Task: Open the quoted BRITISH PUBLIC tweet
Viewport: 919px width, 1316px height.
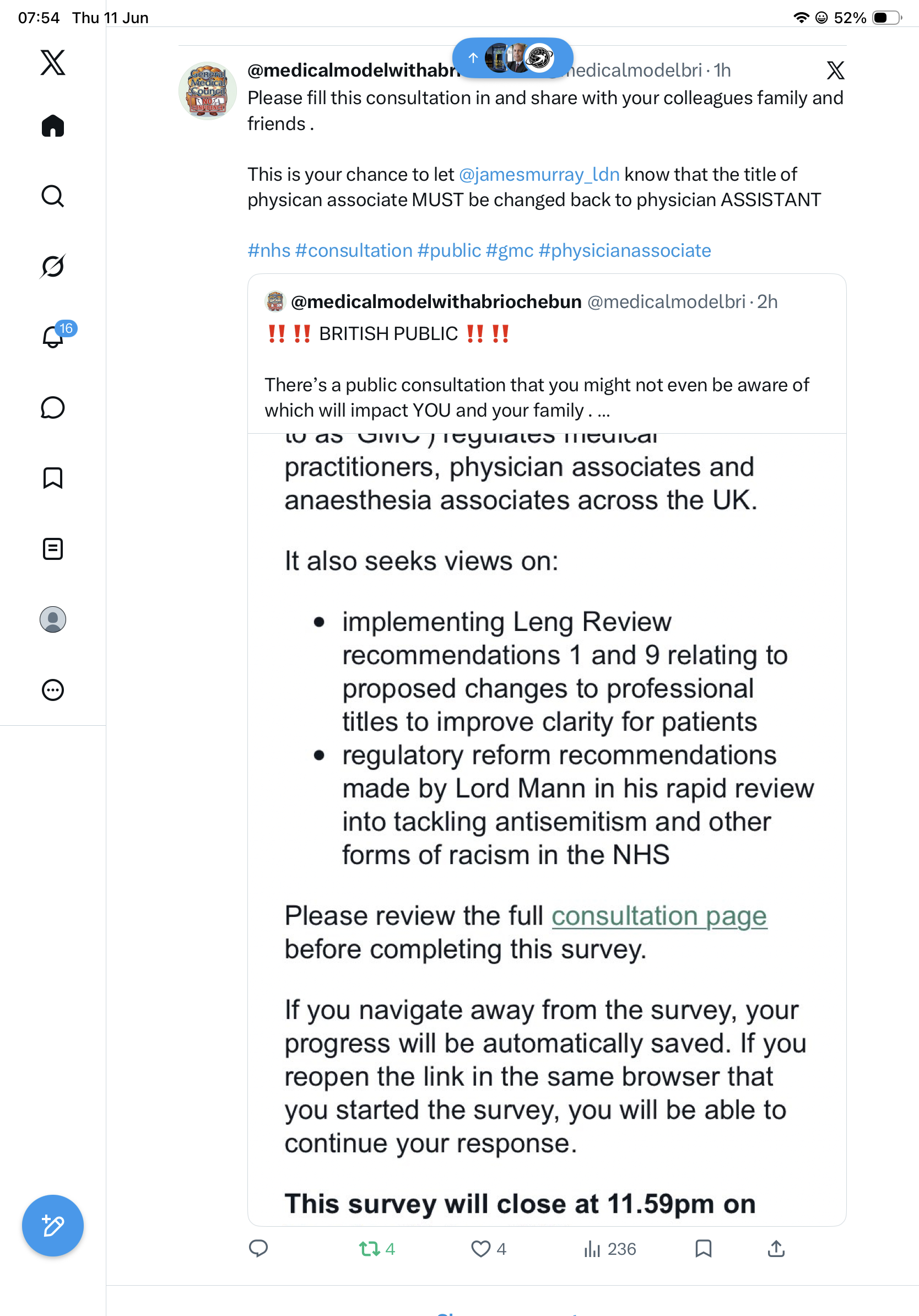Action: [x=547, y=354]
